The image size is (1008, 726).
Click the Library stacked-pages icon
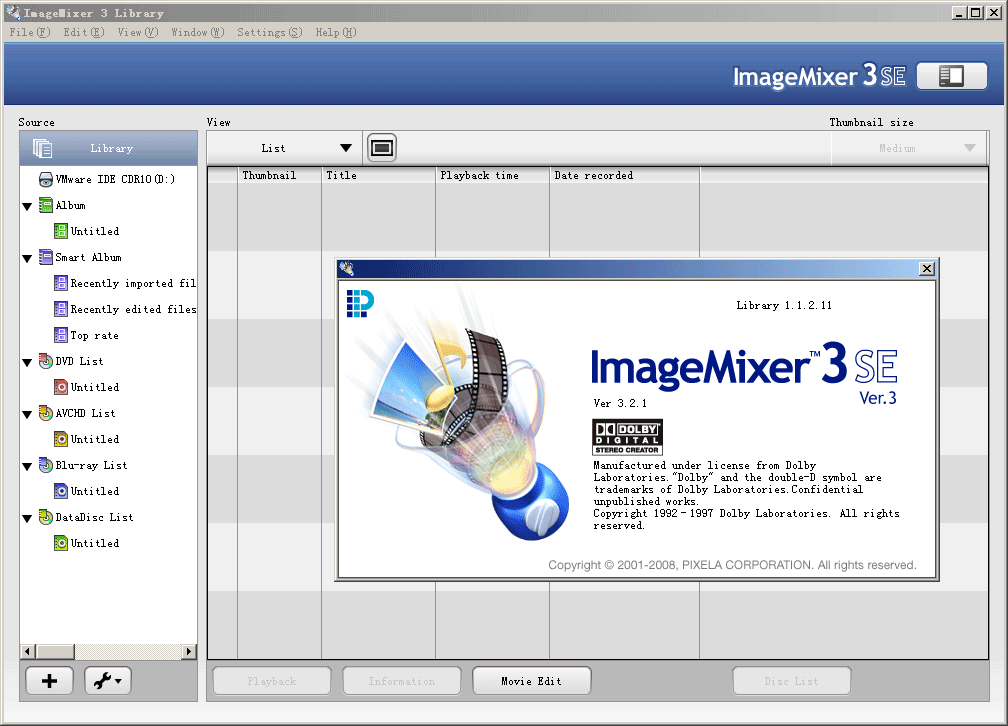[x=42, y=149]
